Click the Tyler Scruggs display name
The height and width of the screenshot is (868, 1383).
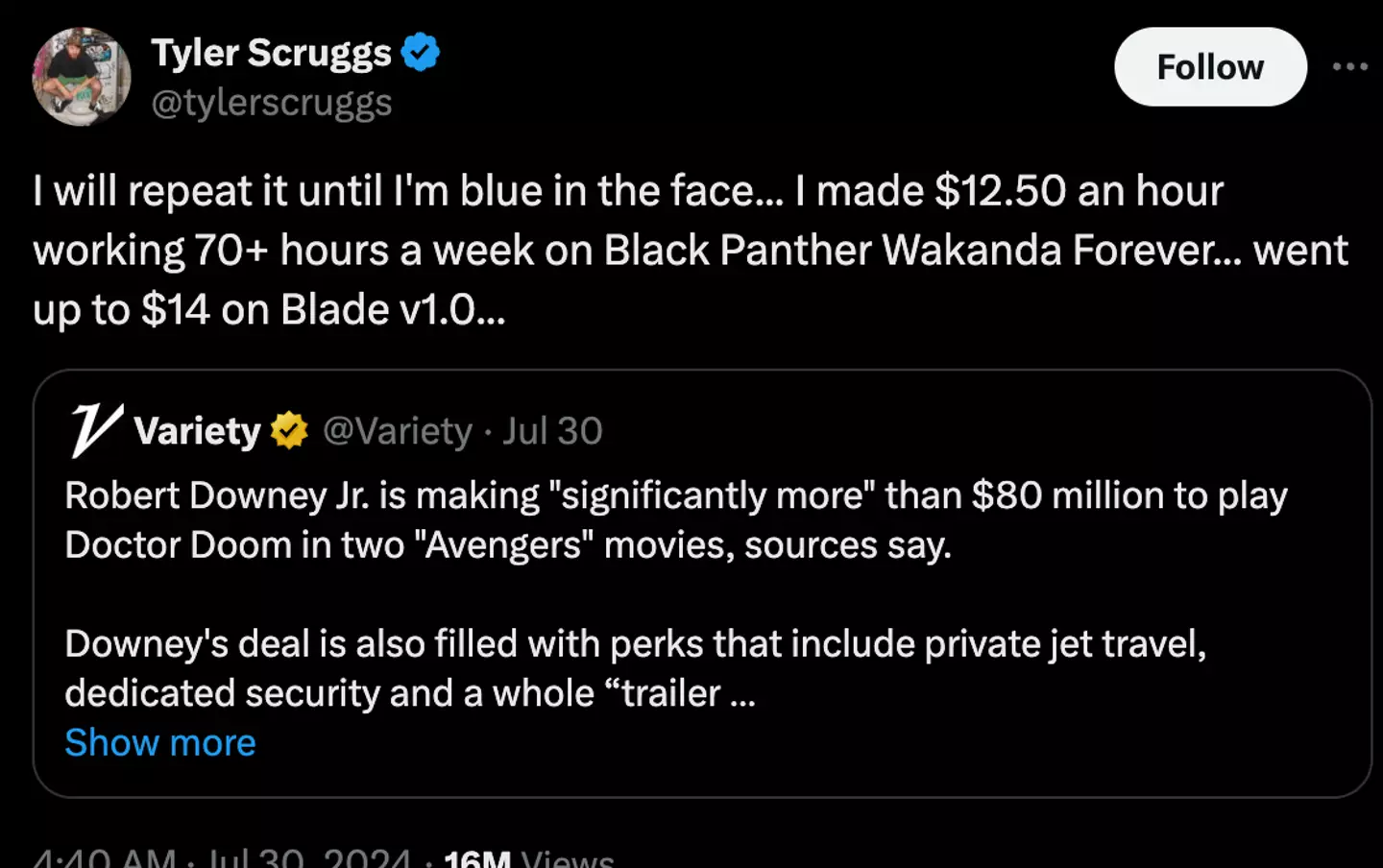(x=271, y=53)
